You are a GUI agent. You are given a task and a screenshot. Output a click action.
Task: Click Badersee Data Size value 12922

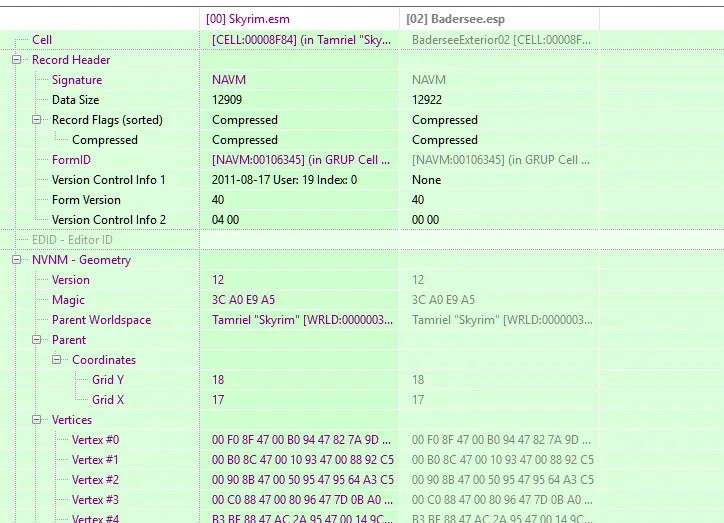[x=427, y=100]
